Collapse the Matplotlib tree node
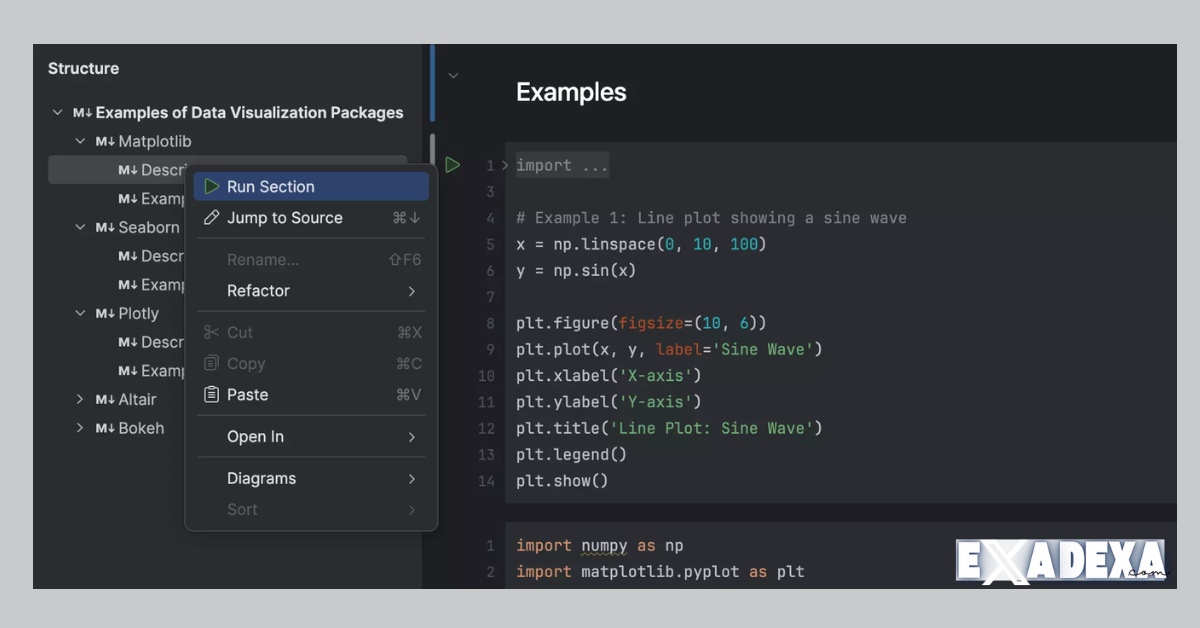Image resolution: width=1200 pixels, height=628 pixels. [80, 141]
